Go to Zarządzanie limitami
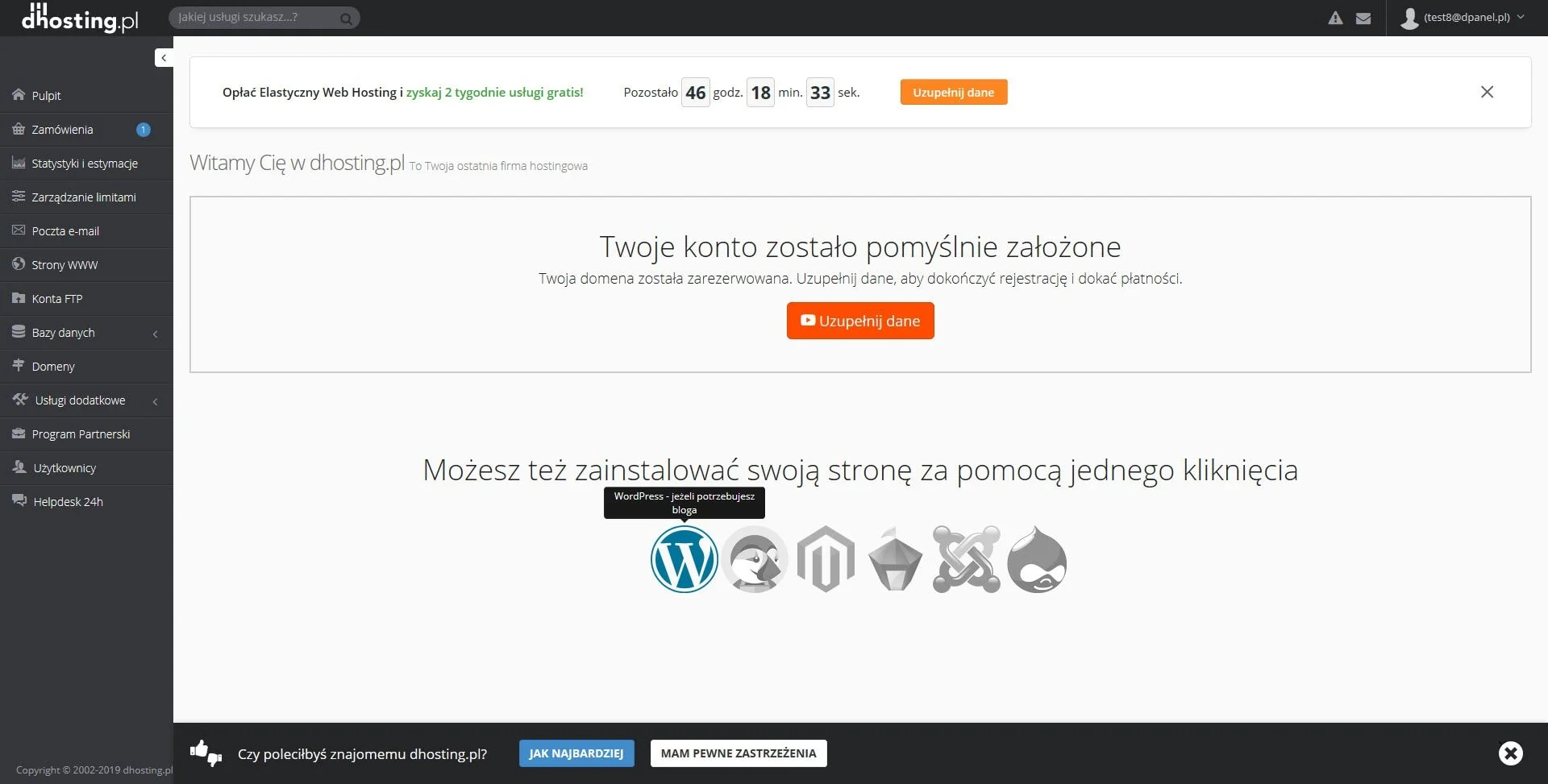This screenshot has width=1548, height=784. pyautogui.click(x=86, y=197)
